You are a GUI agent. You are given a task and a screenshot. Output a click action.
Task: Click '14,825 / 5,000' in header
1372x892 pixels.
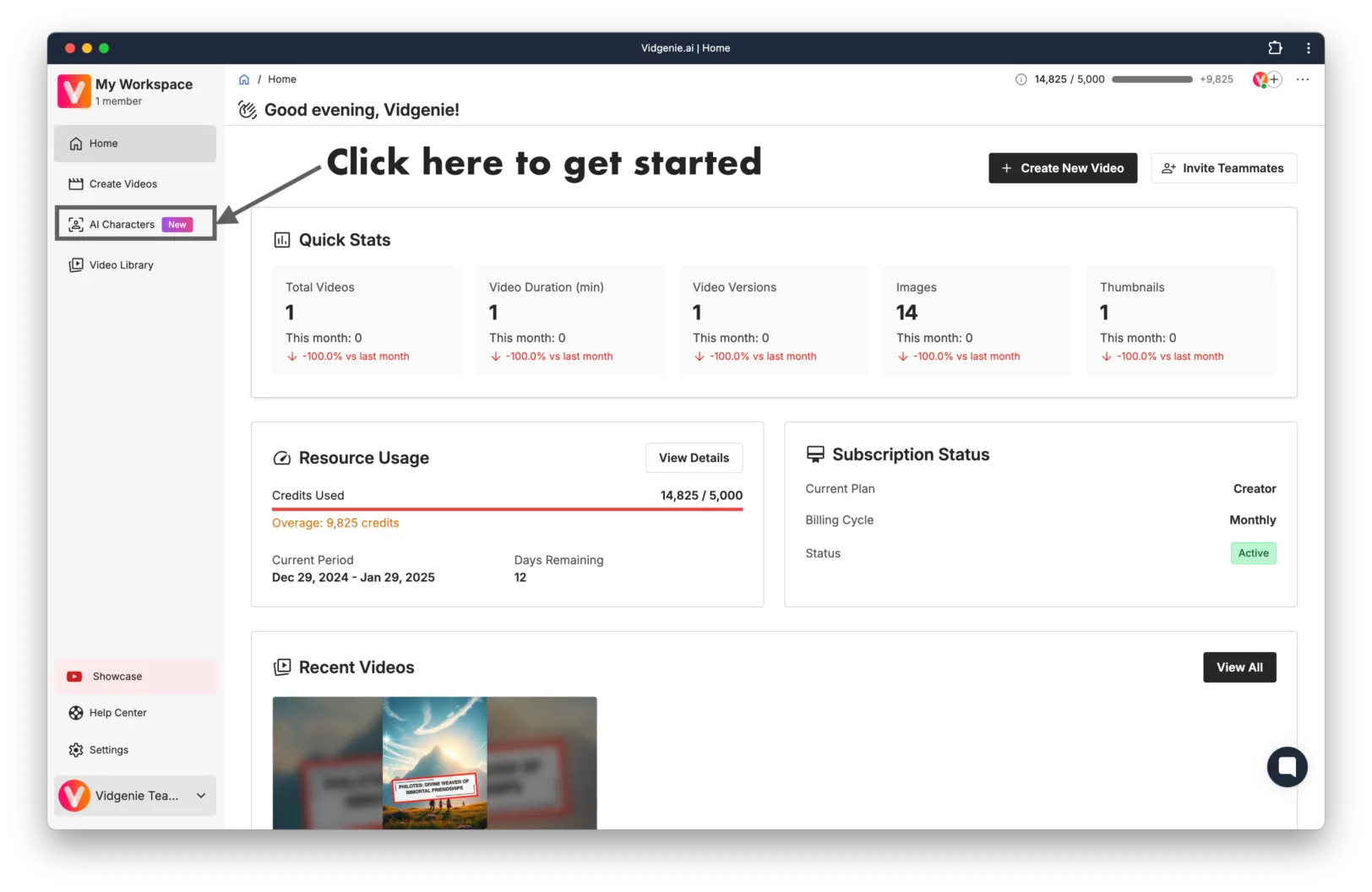point(1070,79)
